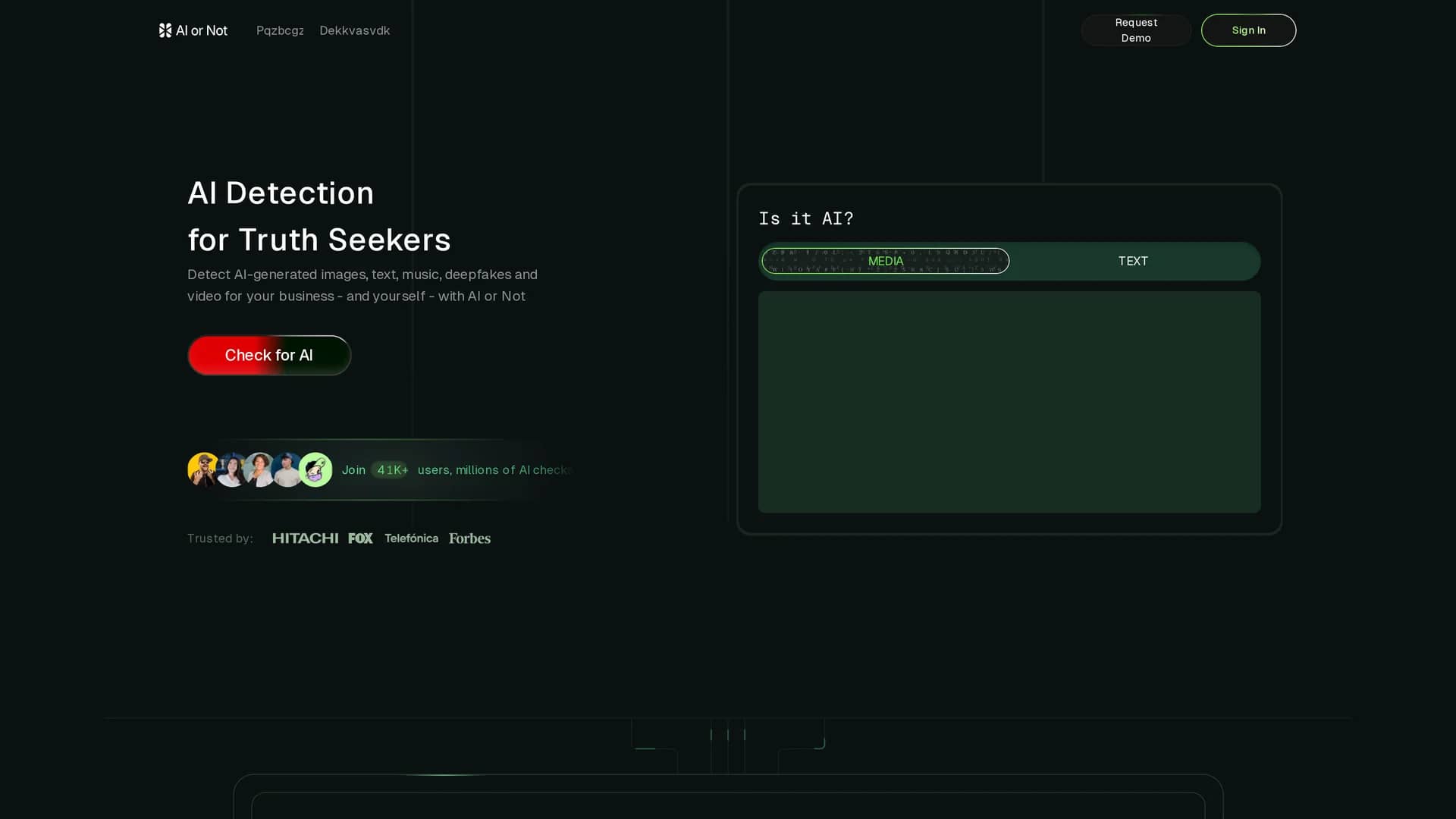This screenshot has height=819, width=1456.
Task: Click the 'Detect AI-generated images' description paragraph
Action: point(362,285)
